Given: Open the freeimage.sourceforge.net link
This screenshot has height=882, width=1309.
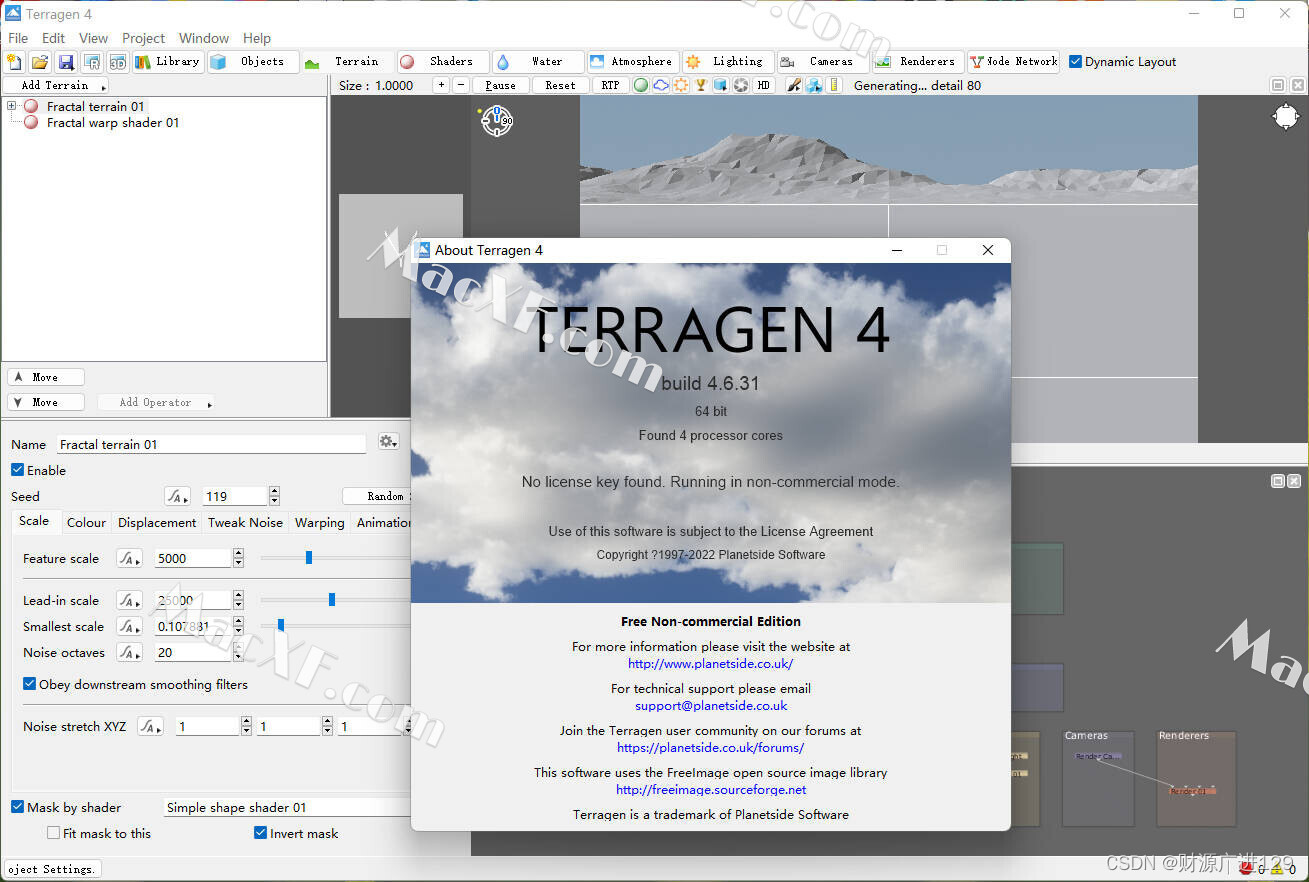Looking at the screenshot, I should click(711, 789).
